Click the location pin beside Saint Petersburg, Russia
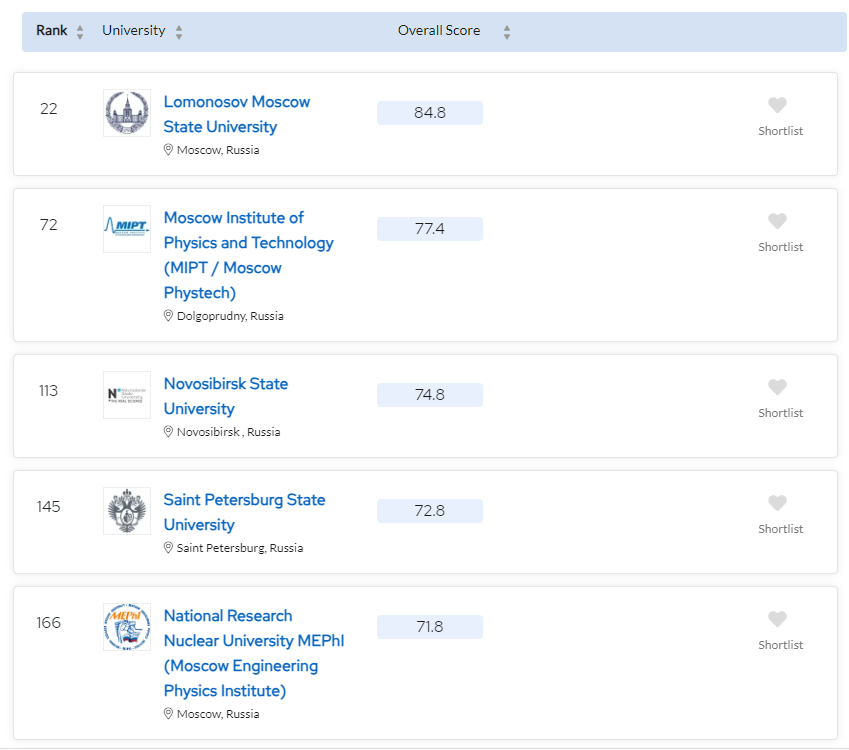Image resolution: width=849 pixels, height=750 pixels. pos(168,547)
